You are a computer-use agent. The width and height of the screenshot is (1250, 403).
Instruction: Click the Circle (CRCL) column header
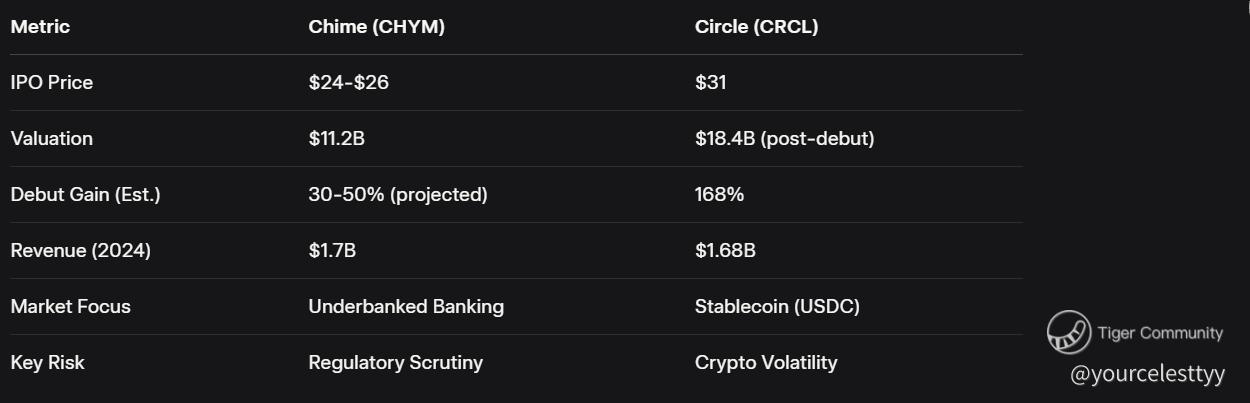(x=756, y=27)
